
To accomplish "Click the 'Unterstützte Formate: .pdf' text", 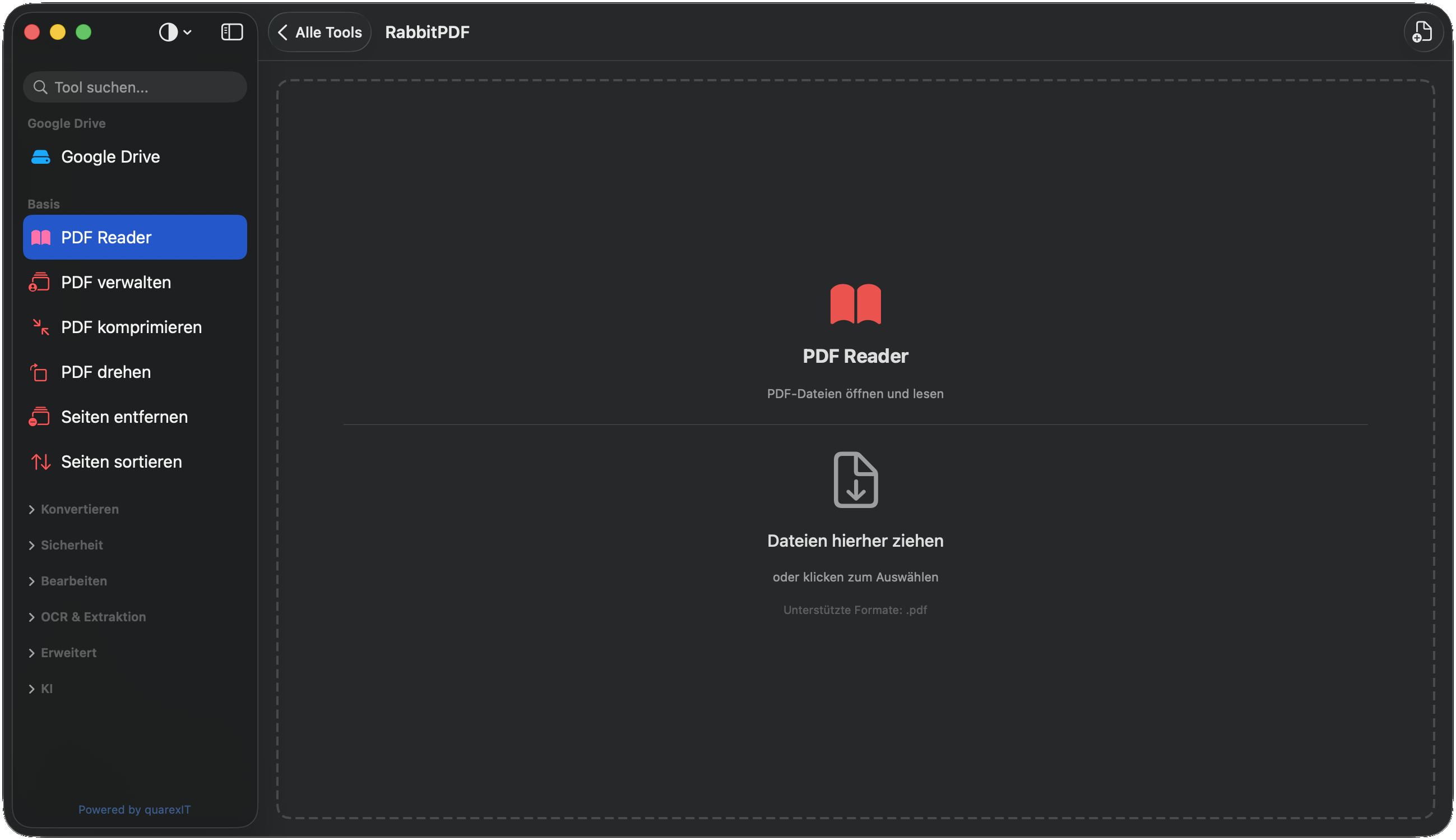I will coord(855,610).
